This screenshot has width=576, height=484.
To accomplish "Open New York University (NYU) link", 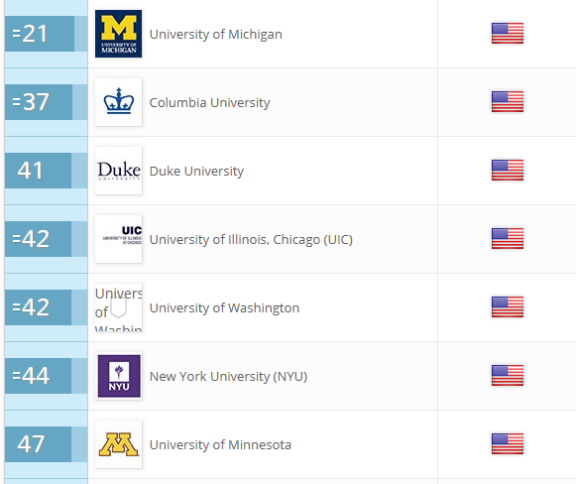I will click(x=228, y=376).
